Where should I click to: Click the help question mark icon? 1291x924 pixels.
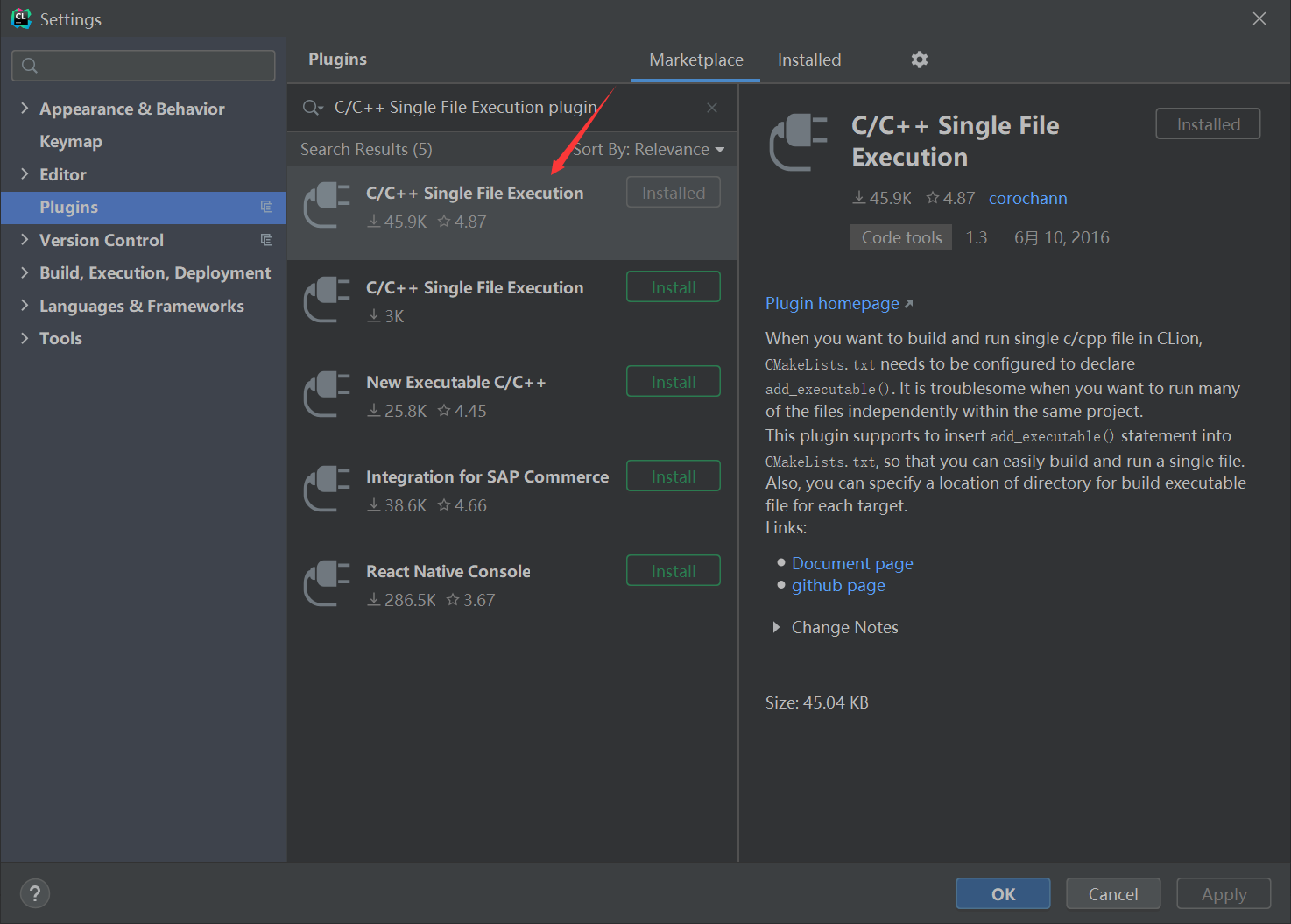[x=35, y=893]
